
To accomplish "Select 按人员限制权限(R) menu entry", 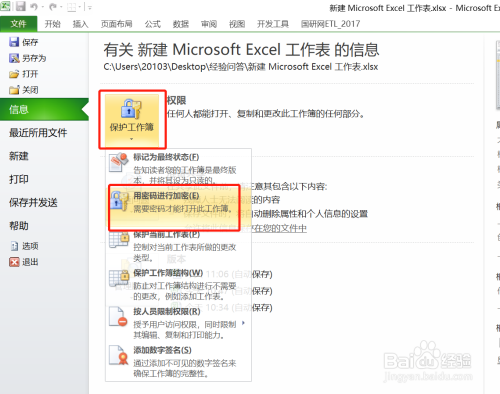I will point(179,323).
